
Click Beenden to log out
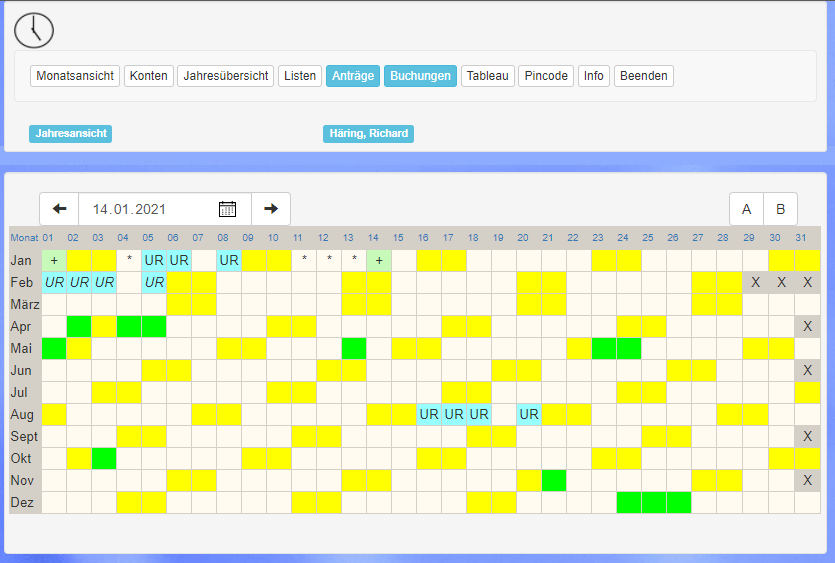[x=644, y=76]
